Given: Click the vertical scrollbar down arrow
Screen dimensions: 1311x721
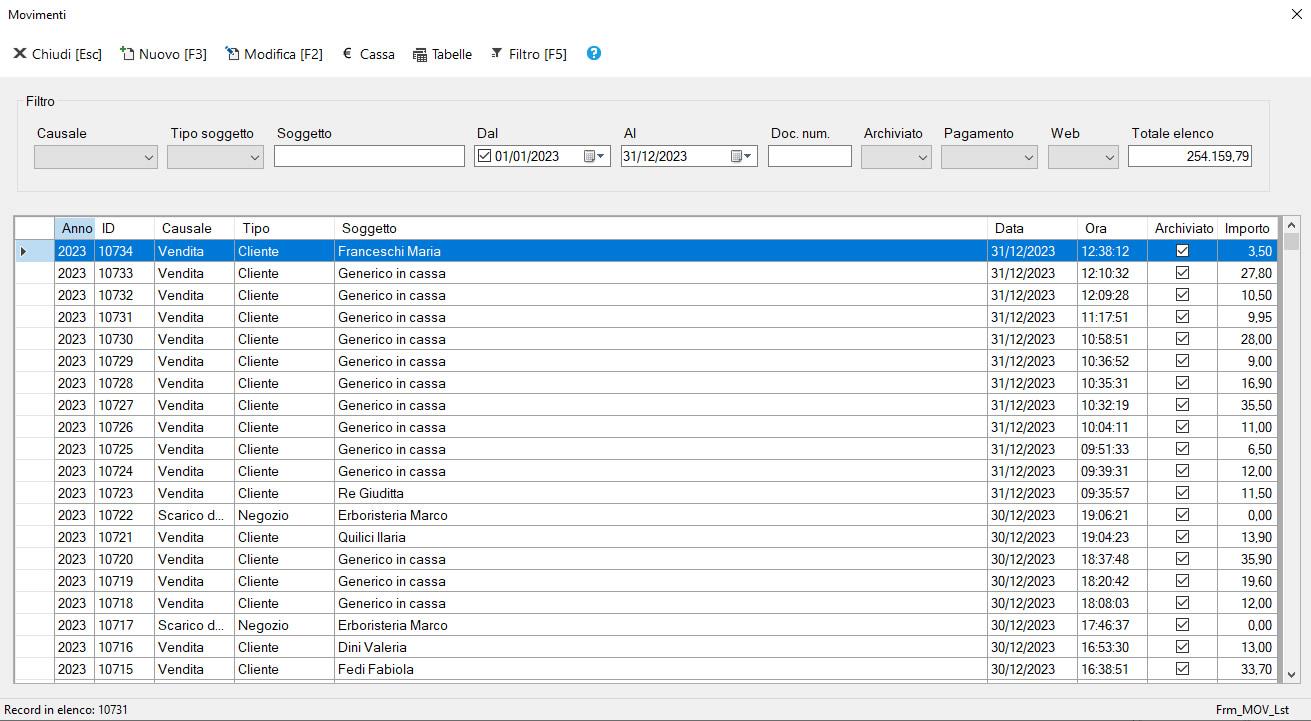Looking at the screenshot, I should (x=1291, y=675).
